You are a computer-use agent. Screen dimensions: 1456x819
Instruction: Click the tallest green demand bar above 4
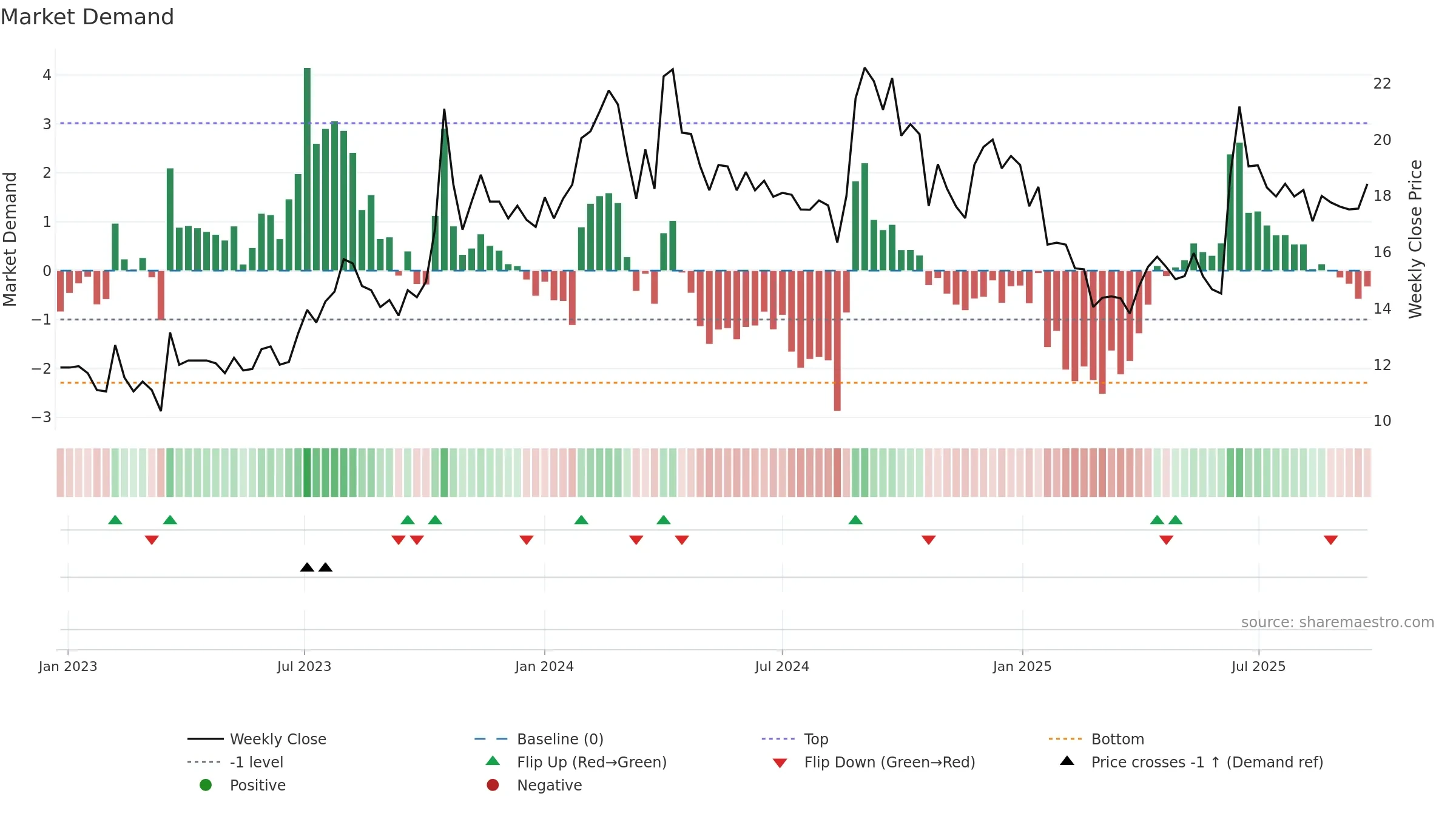click(x=307, y=169)
